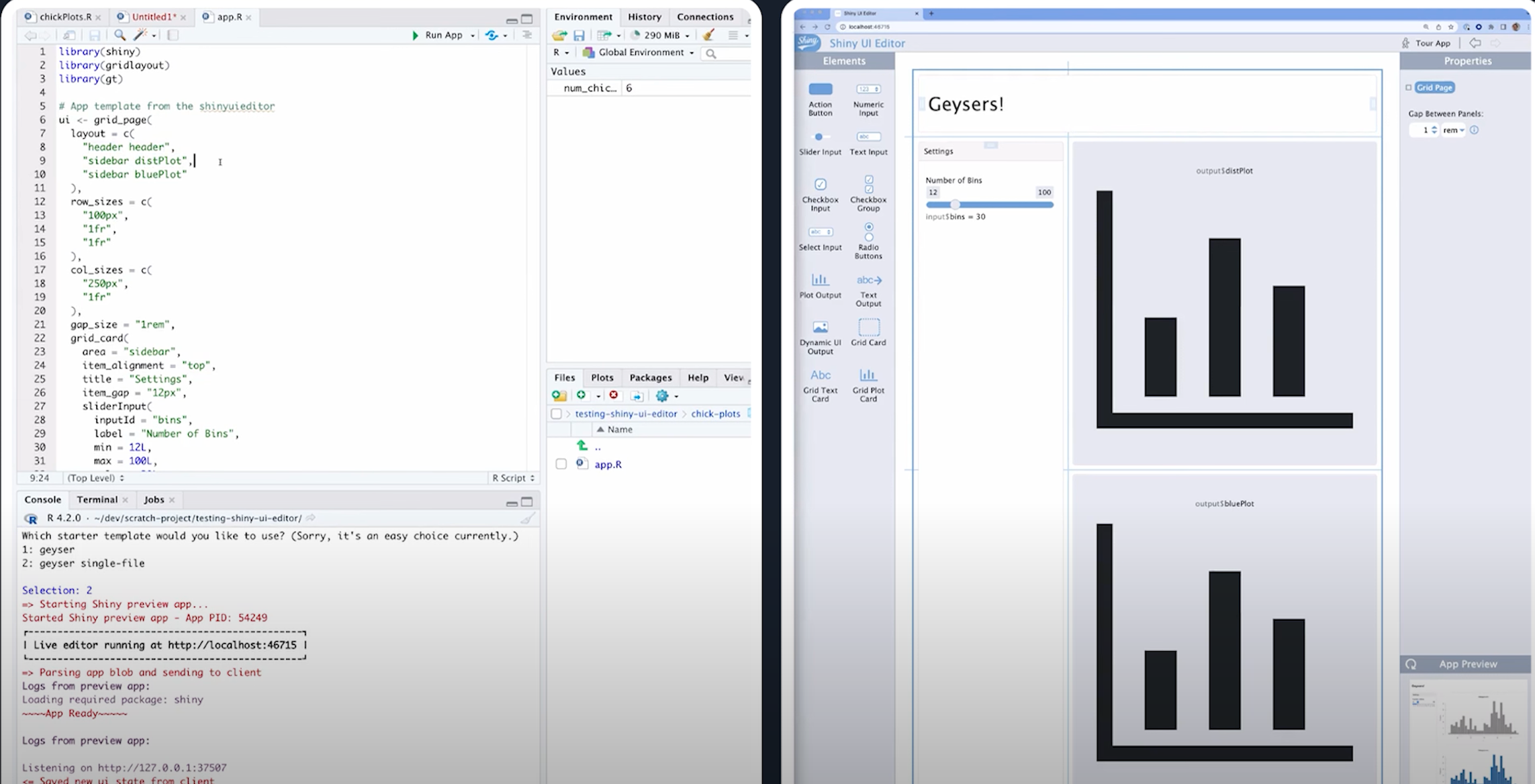Image resolution: width=1535 pixels, height=784 pixels.
Task: Switch to the History tab
Action: 644,17
